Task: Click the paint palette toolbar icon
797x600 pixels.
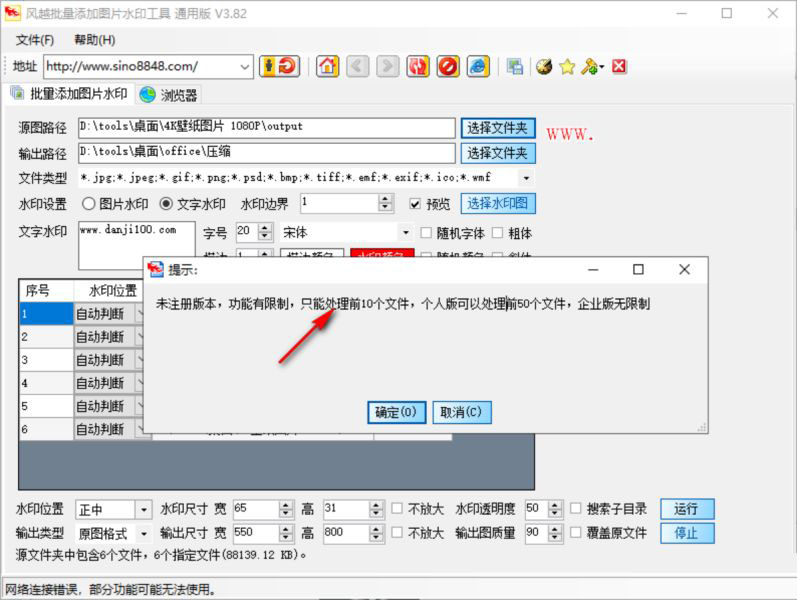Action: (x=544, y=67)
